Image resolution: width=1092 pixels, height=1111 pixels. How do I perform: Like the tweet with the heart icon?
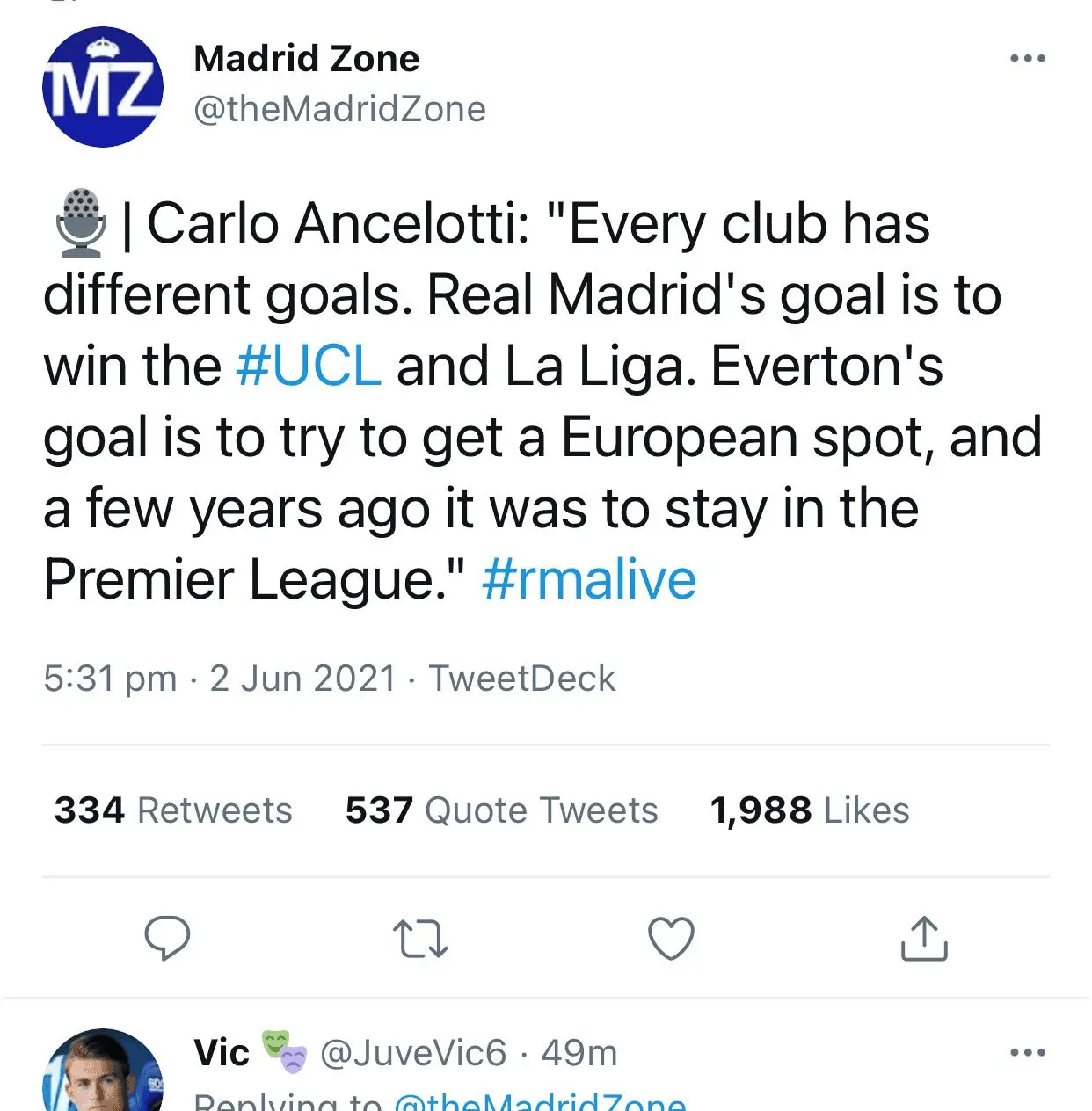[671, 938]
